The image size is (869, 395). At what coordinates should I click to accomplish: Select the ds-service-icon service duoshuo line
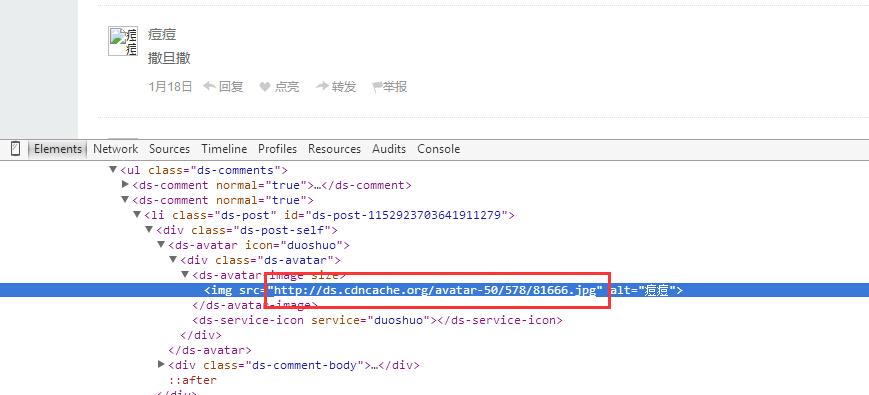tap(377, 320)
